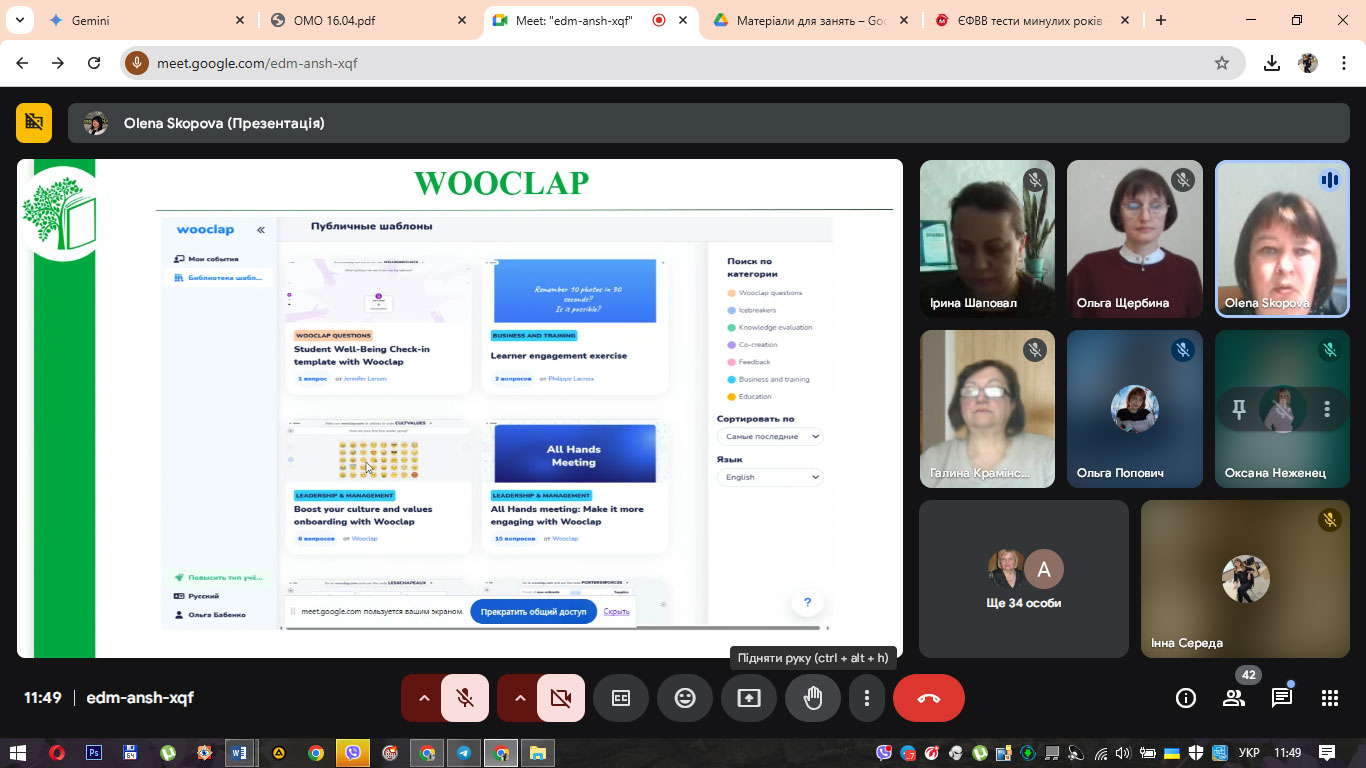The image size is (1366, 768).
Task: Click yellow presentation icon beside Olena Skopova's name
Action: [x=34, y=123]
